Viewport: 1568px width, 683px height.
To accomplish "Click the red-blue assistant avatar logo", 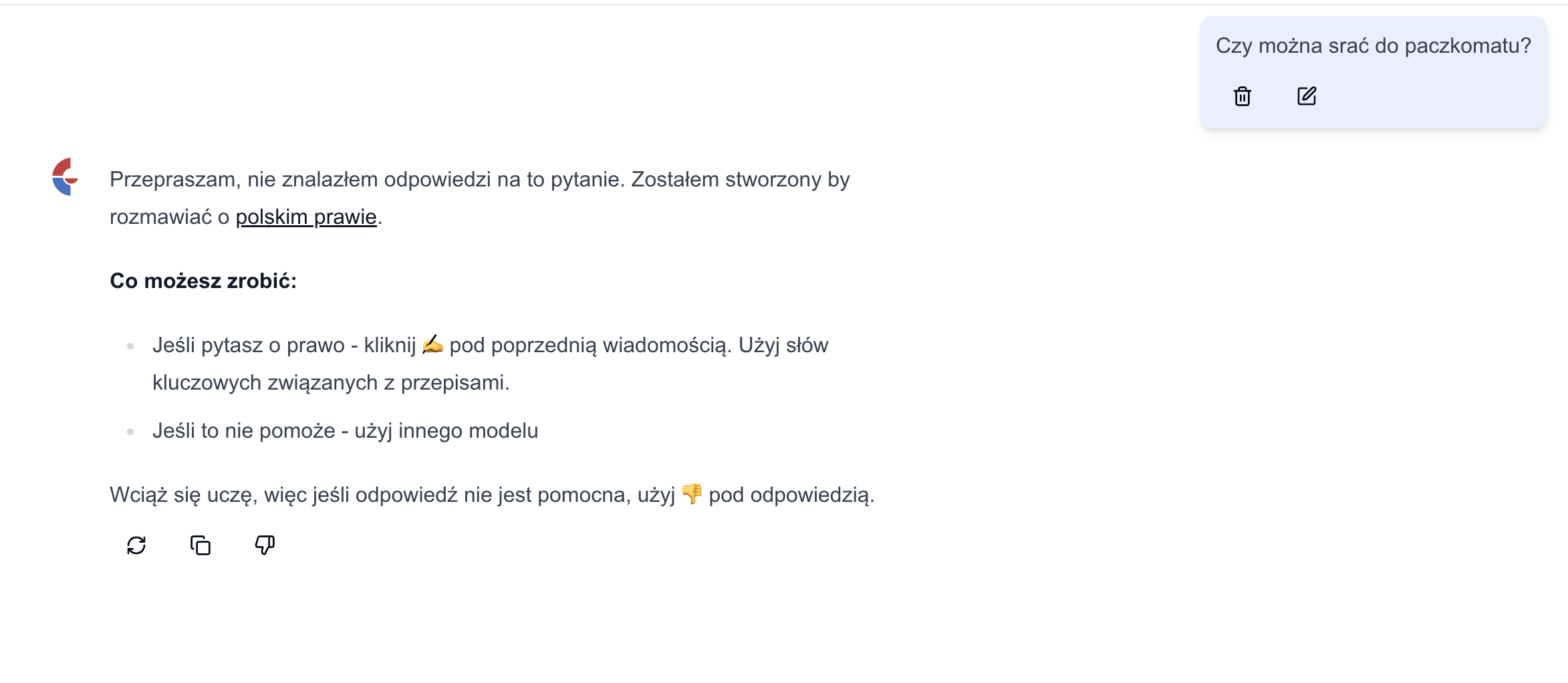I will (x=66, y=176).
